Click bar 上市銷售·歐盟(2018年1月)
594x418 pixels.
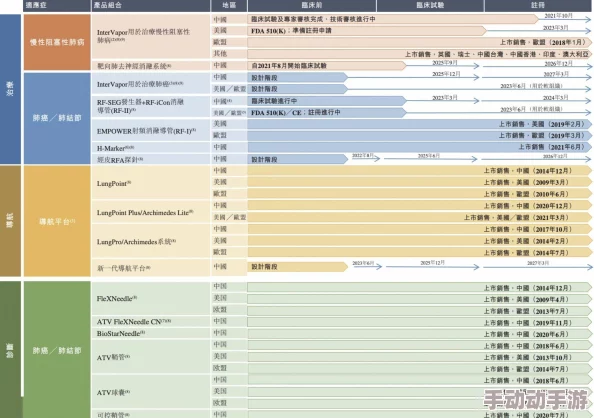coord(420,42)
